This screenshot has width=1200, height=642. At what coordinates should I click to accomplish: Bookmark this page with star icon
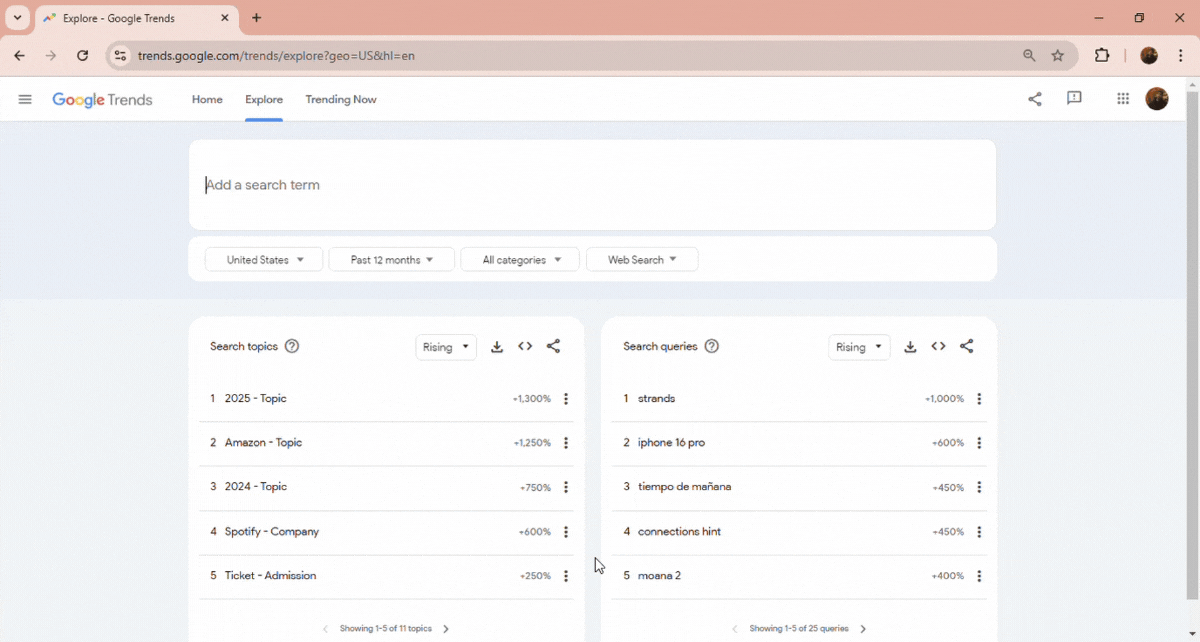(x=1058, y=56)
